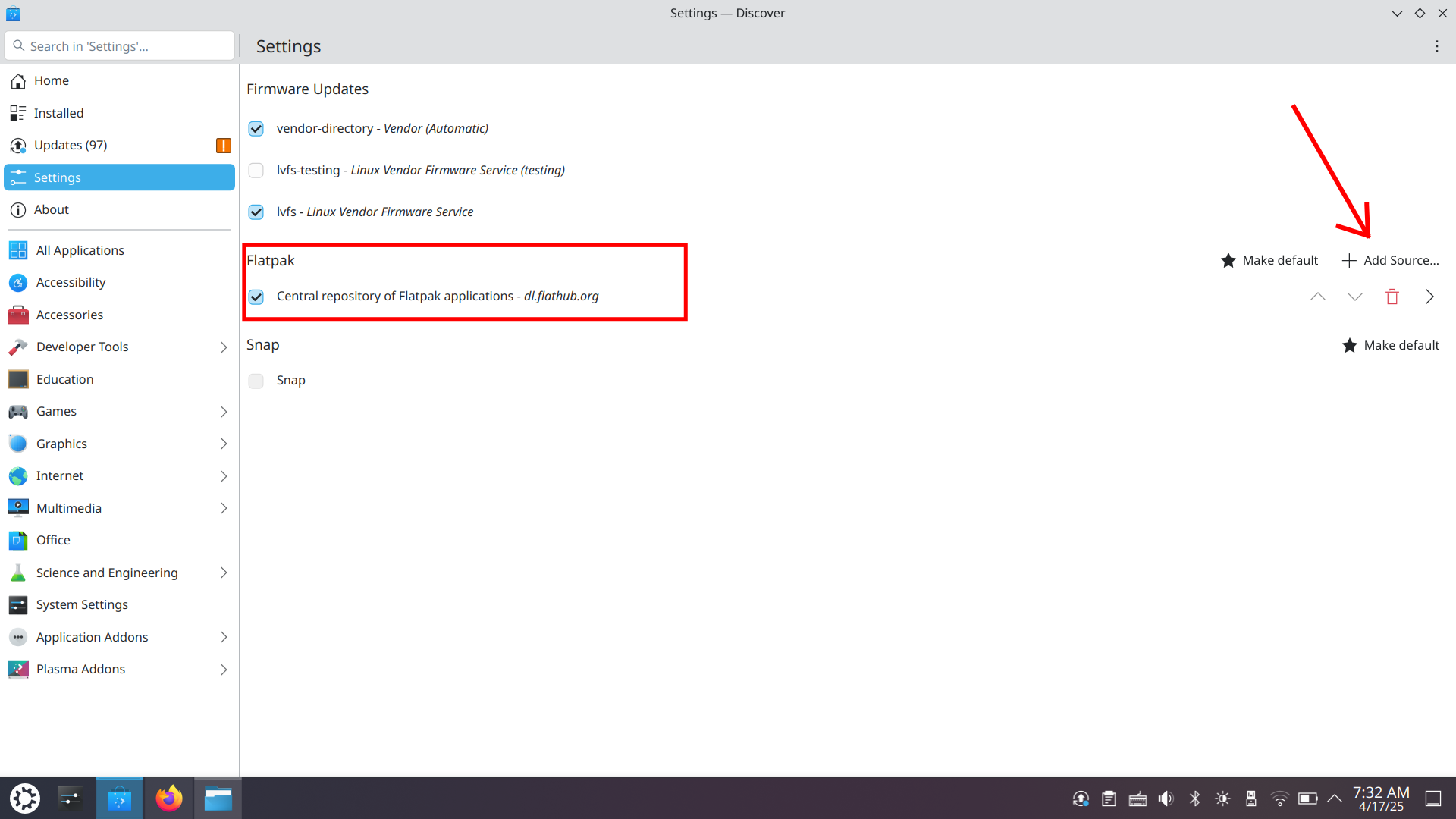Click the Application Addons icon

pos(18,637)
